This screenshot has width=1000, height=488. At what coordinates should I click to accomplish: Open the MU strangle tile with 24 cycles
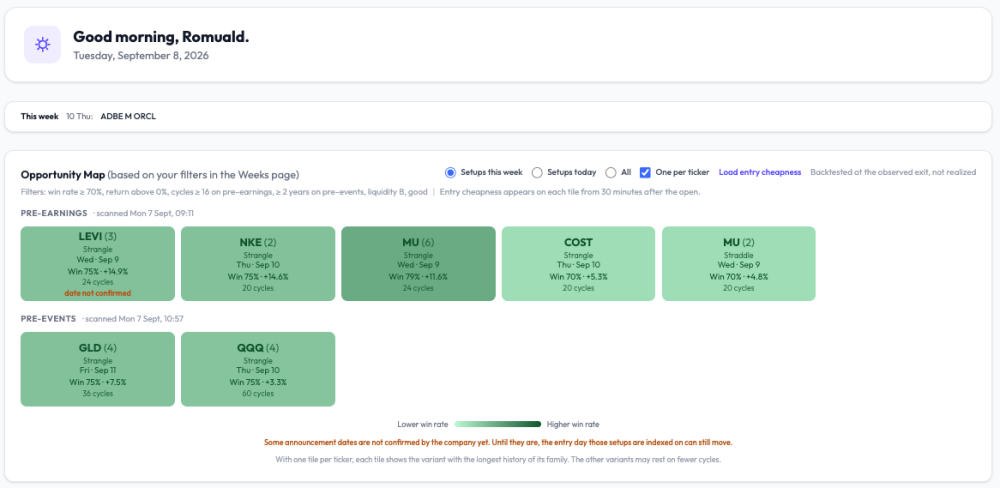[x=418, y=263]
